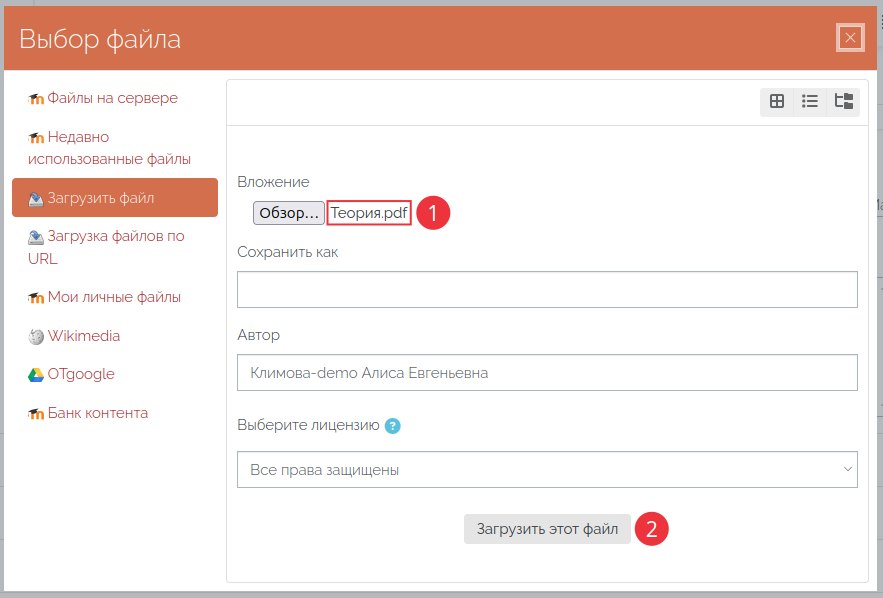This screenshot has width=883, height=598.
Task: Click the license help question icon
Action: coord(393,426)
